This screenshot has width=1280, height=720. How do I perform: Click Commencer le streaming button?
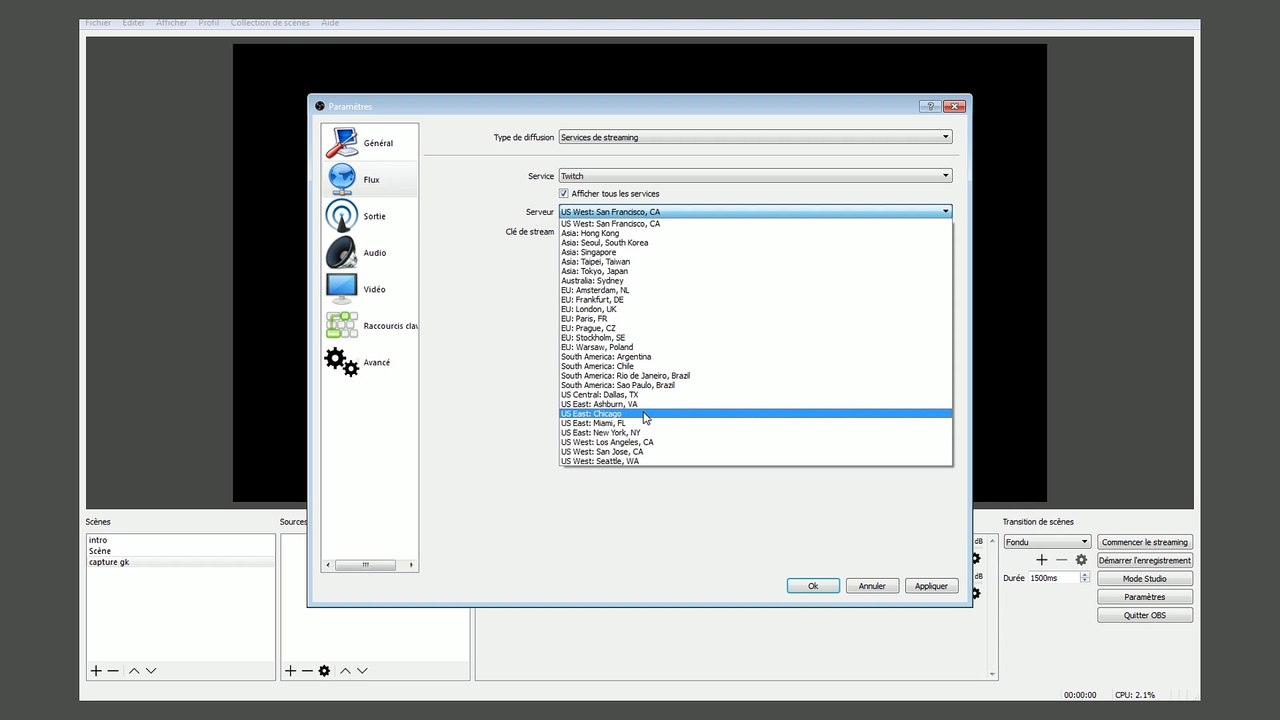(1145, 542)
